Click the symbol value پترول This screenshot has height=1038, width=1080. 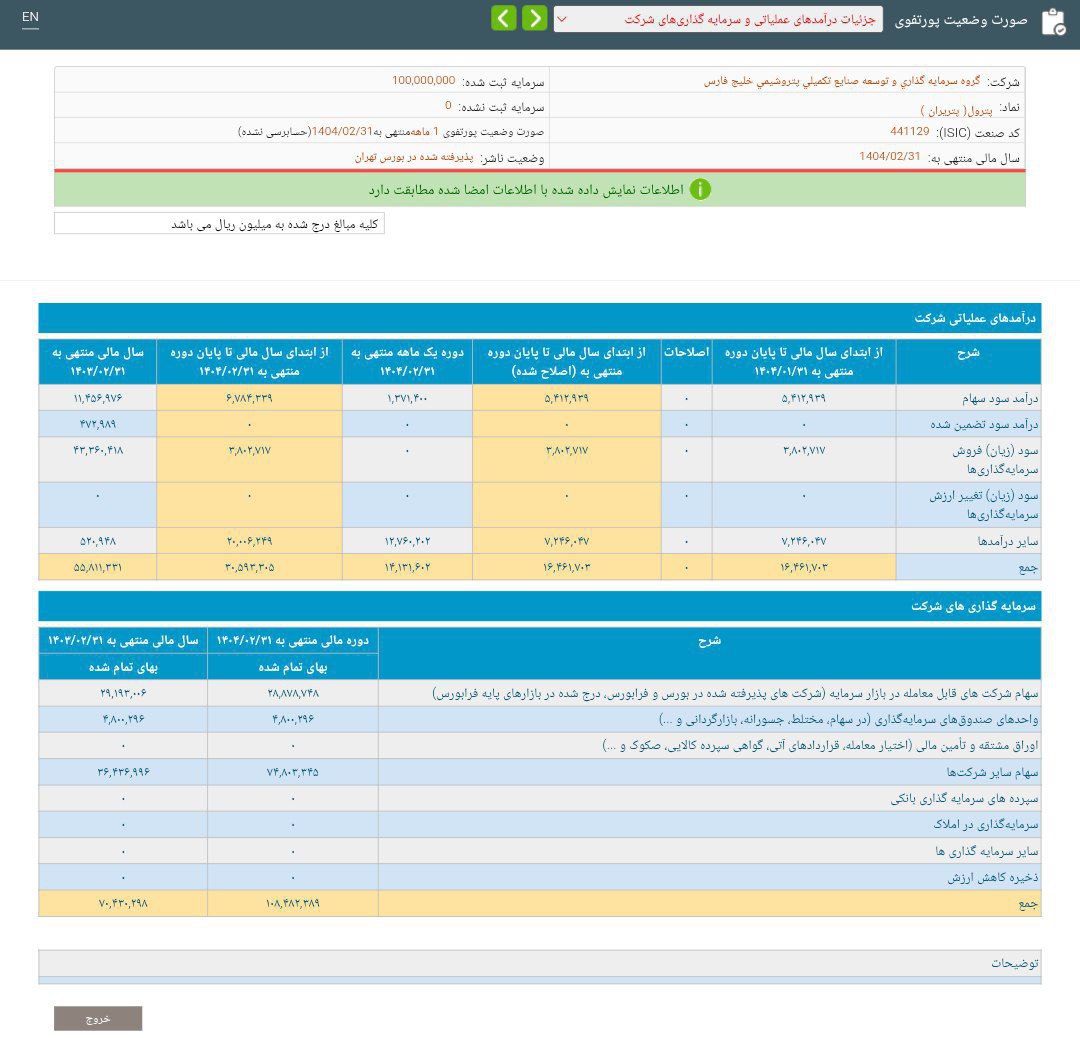[x=956, y=110]
